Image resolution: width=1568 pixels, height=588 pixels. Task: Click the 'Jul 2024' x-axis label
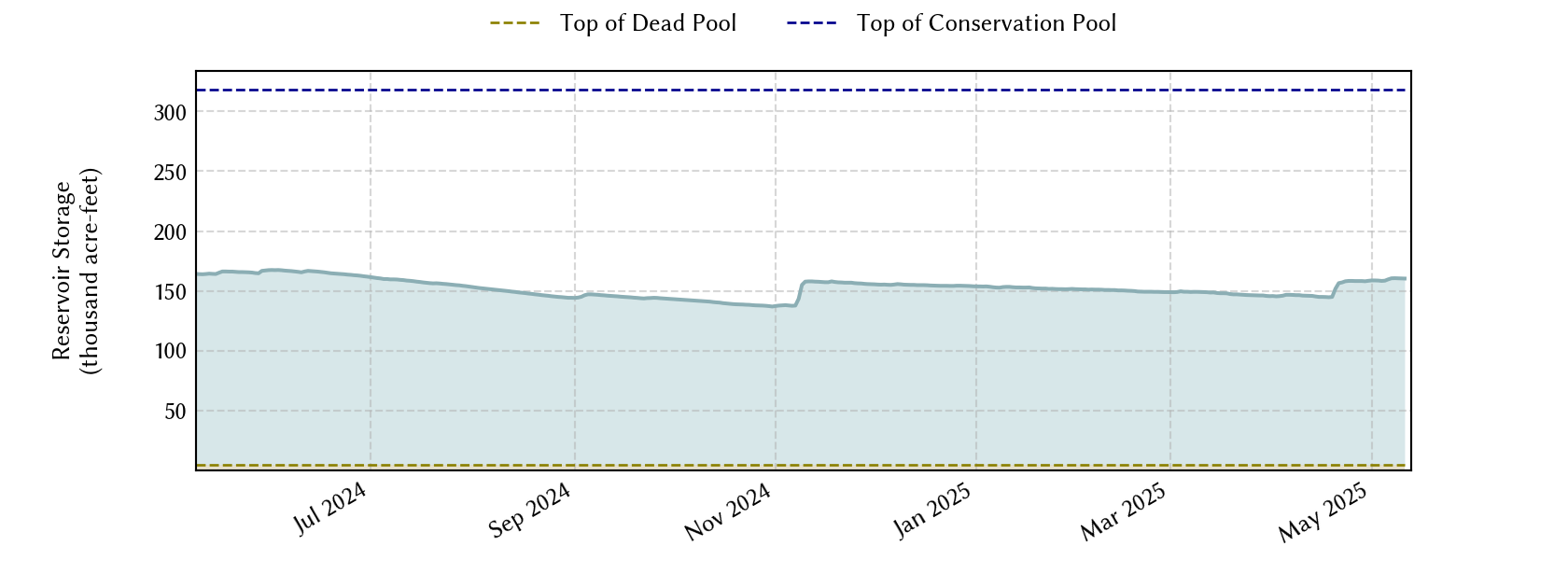click(x=330, y=510)
